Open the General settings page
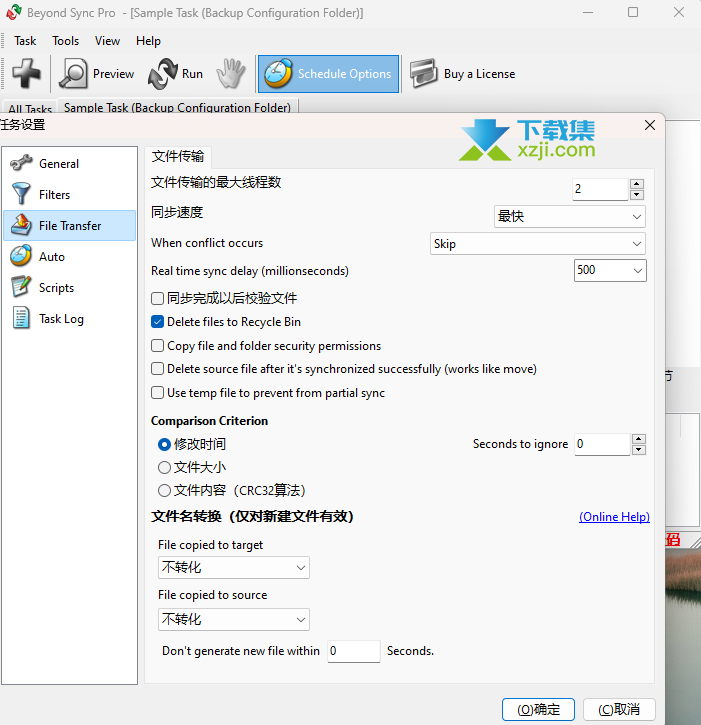Image resolution: width=701 pixels, height=725 pixels. click(x=70, y=163)
